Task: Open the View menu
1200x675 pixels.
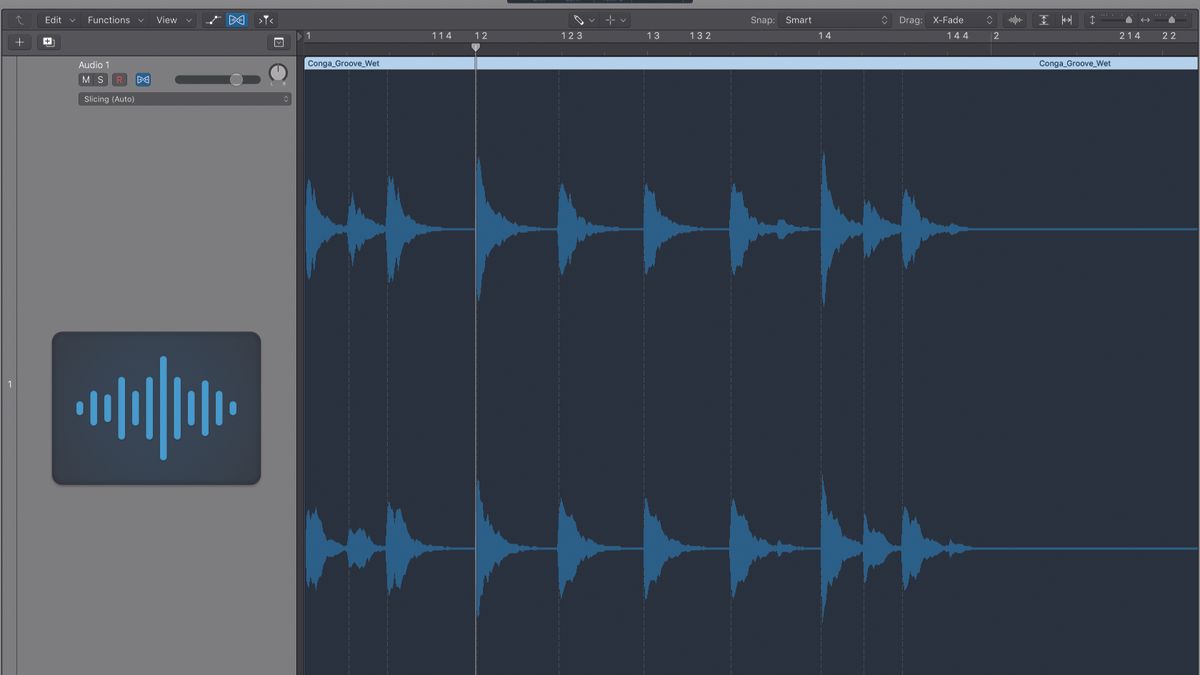Action: 168,19
